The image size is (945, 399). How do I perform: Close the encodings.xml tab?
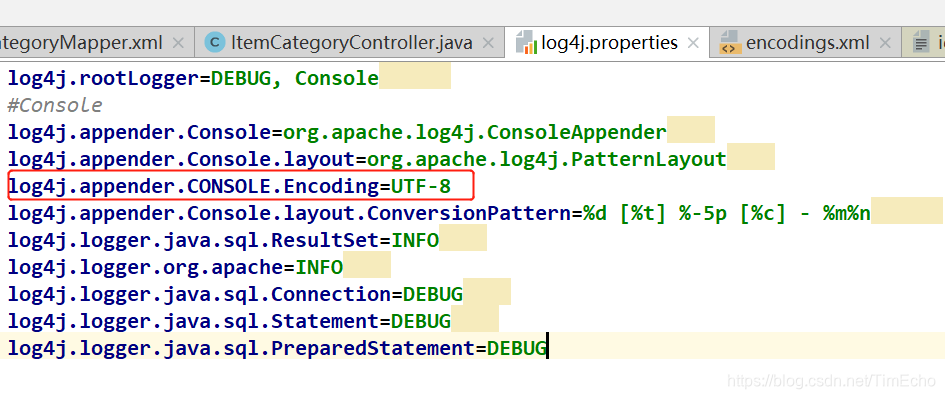tap(885, 43)
